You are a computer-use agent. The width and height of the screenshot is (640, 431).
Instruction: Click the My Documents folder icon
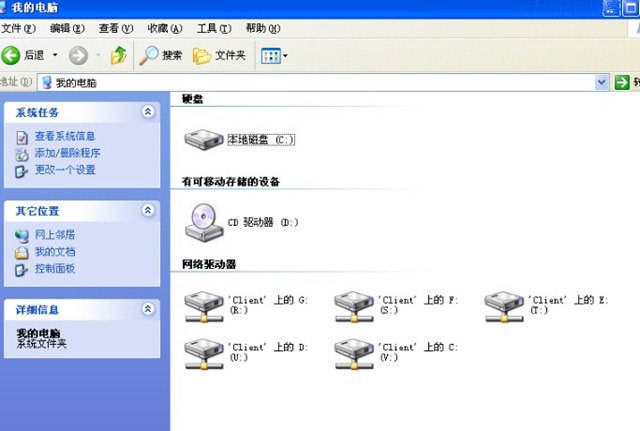pos(22,253)
